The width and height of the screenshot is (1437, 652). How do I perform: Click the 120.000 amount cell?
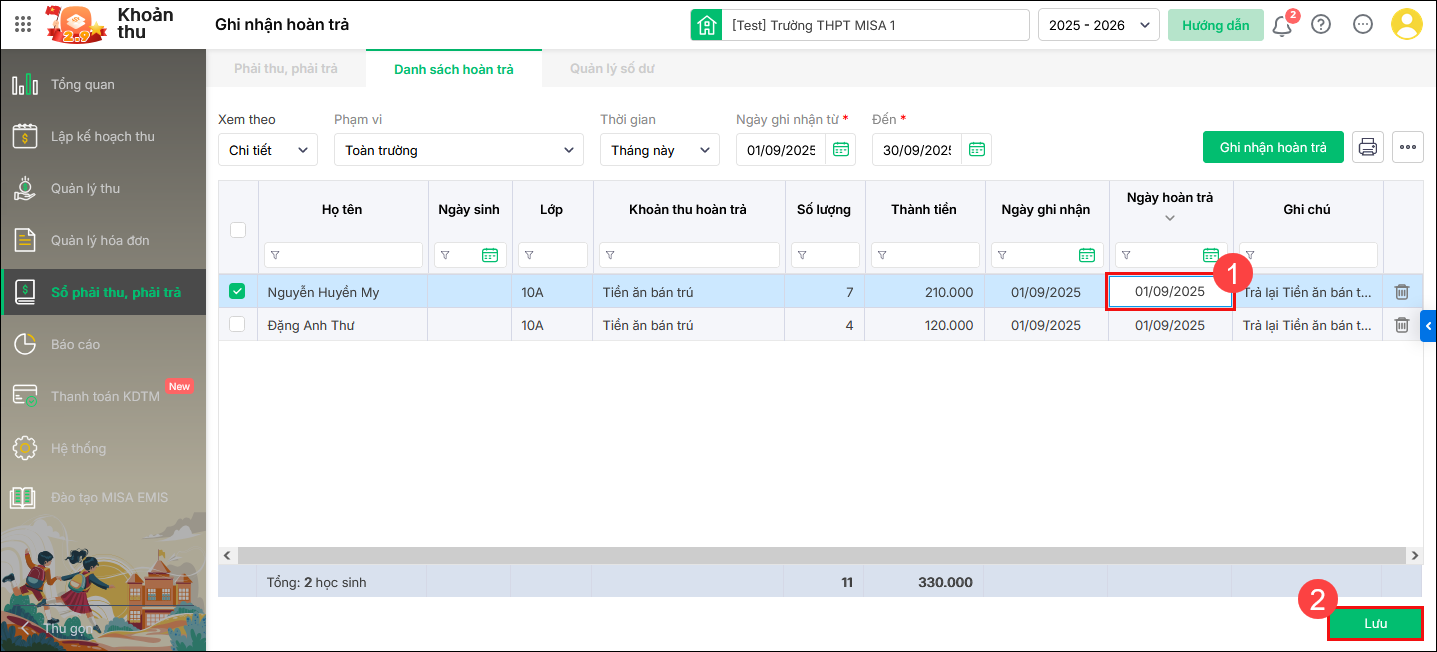[924, 325]
